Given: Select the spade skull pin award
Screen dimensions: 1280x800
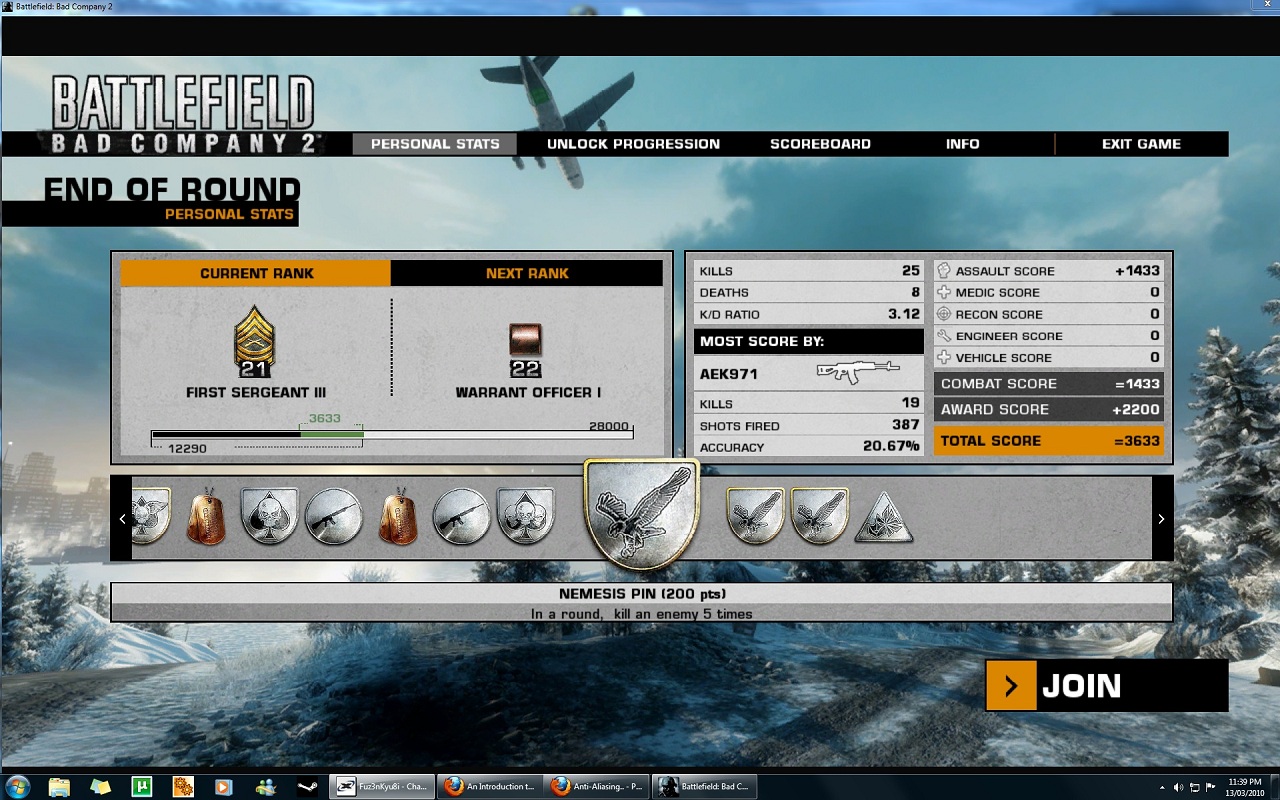Looking at the screenshot, I should pyautogui.click(x=269, y=516).
